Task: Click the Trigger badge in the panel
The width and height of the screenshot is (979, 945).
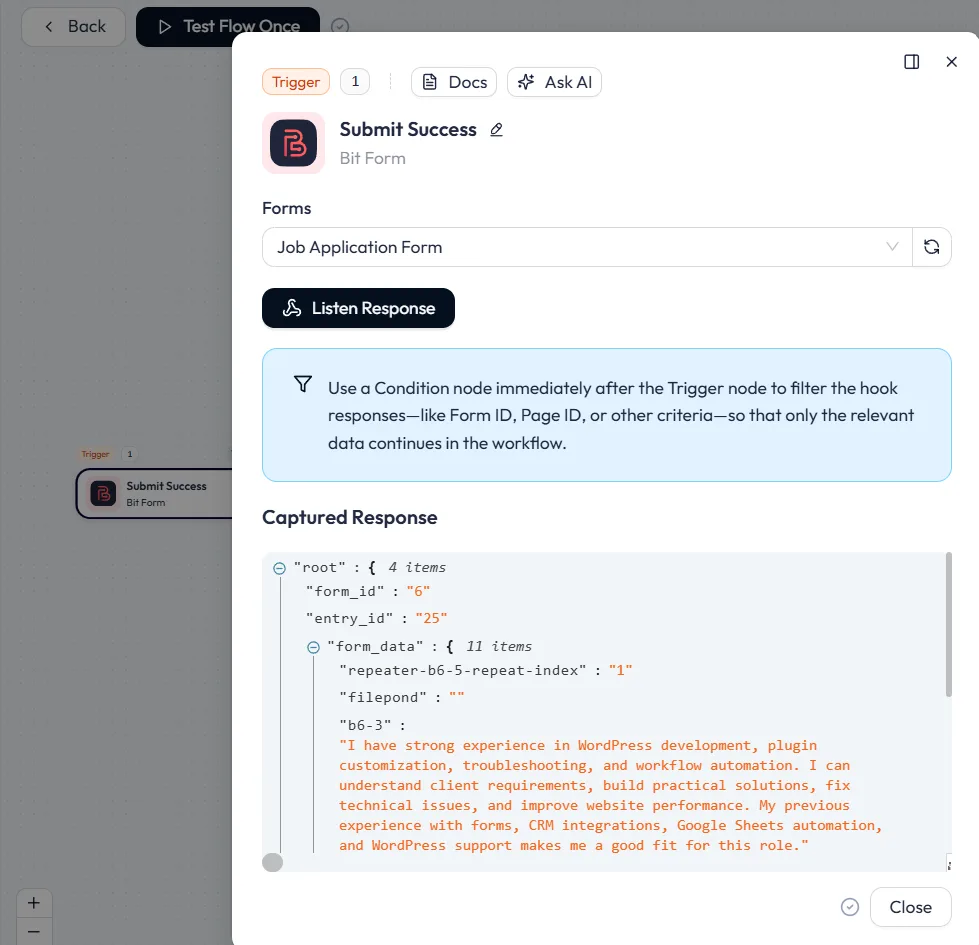Action: pyautogui.click(x=296, y=82)
